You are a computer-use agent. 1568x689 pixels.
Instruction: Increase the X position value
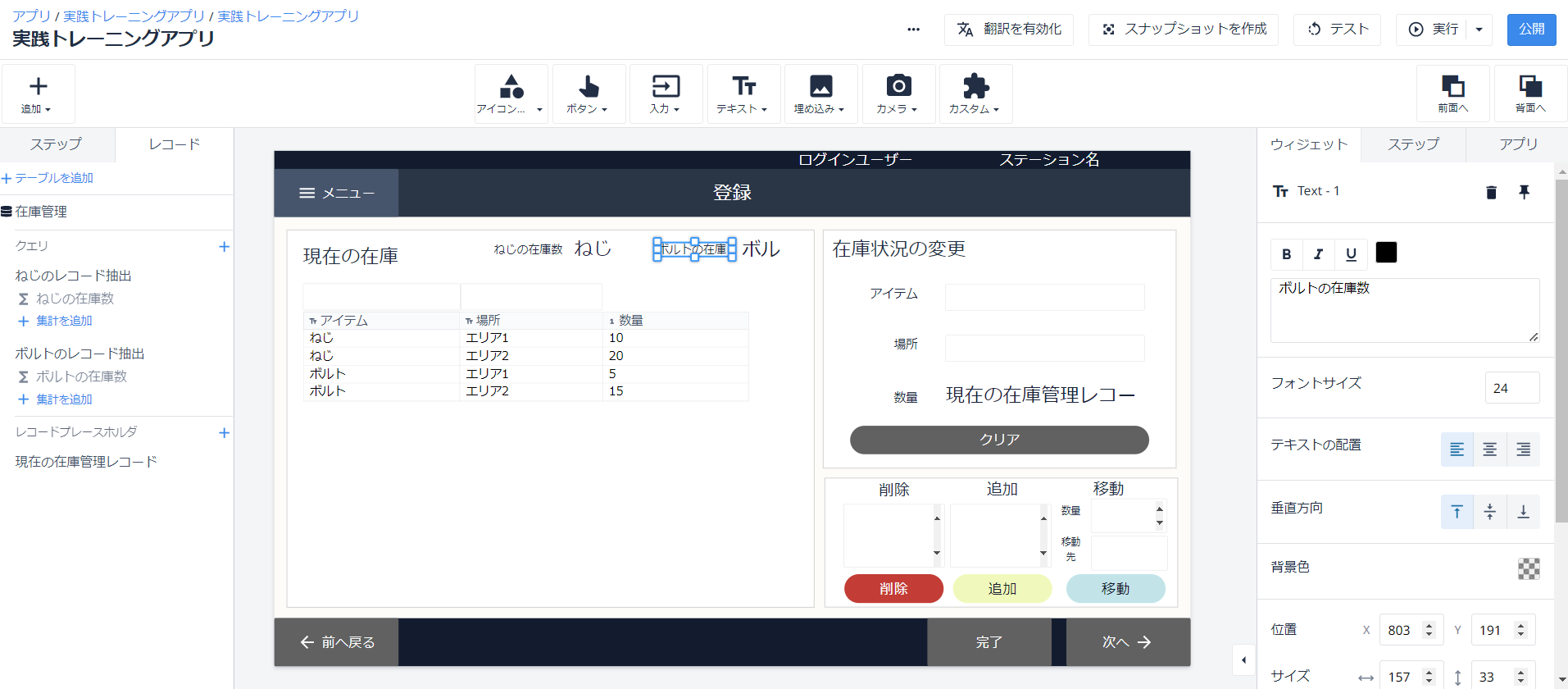coord(1429,626)
